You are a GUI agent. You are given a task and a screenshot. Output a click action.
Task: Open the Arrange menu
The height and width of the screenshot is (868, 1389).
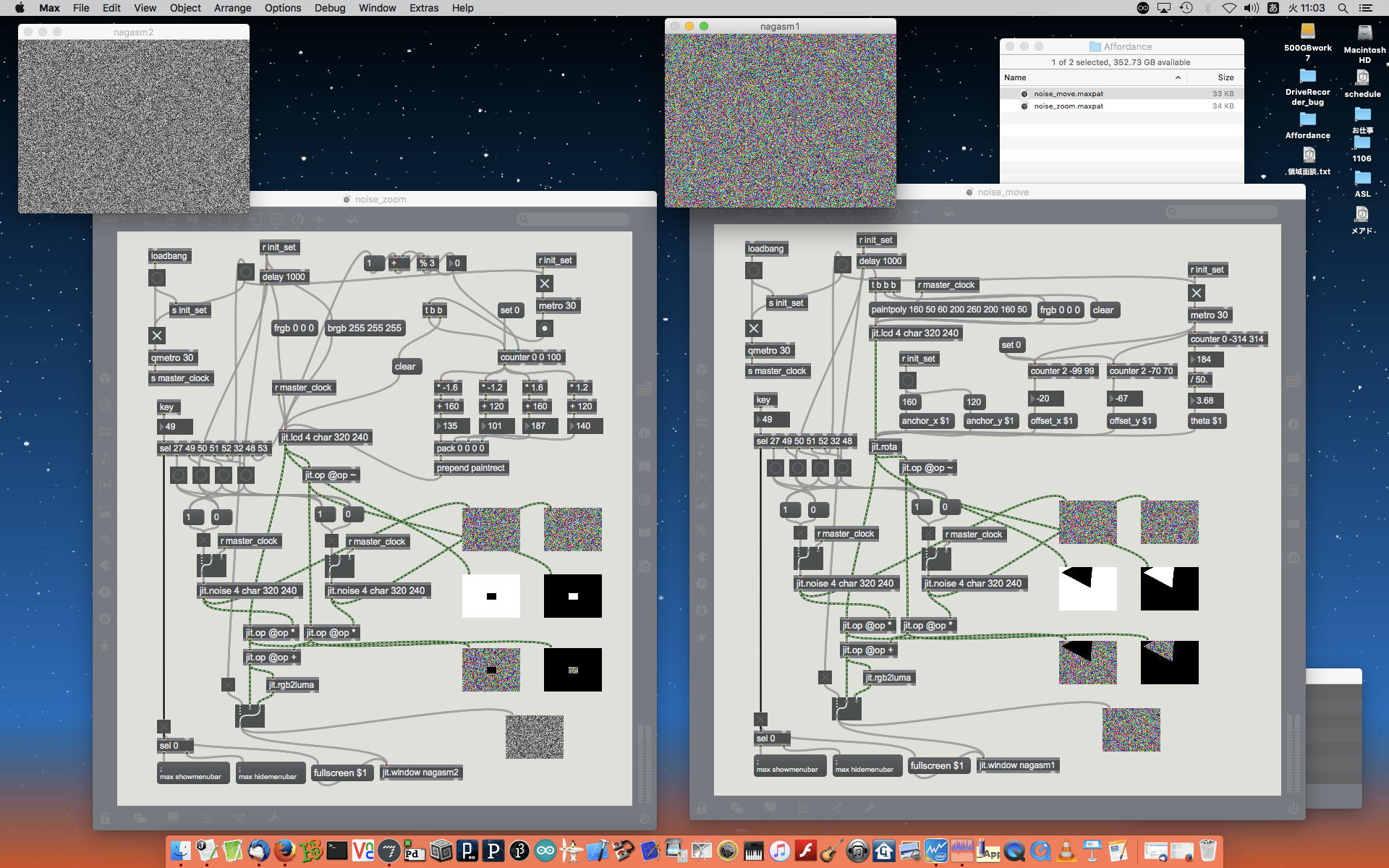coord(232,8)
